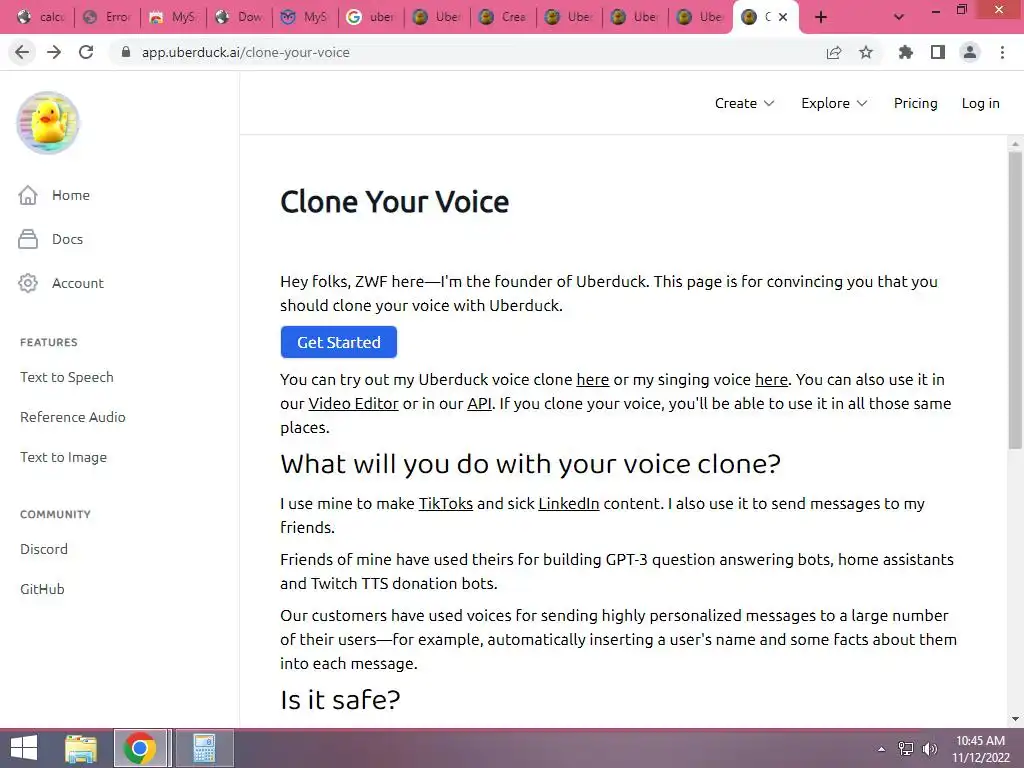1024x768 pixels.
Task: Open the Chrome profile avatar icon
Action: (970, 52)
